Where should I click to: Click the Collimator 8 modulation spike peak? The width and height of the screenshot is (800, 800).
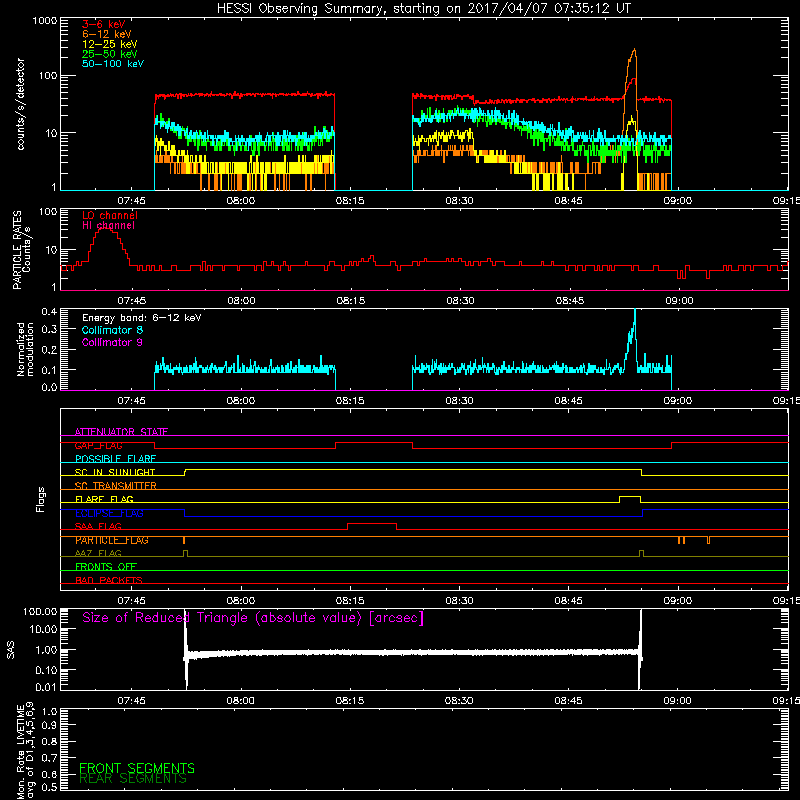click(634, 312)
